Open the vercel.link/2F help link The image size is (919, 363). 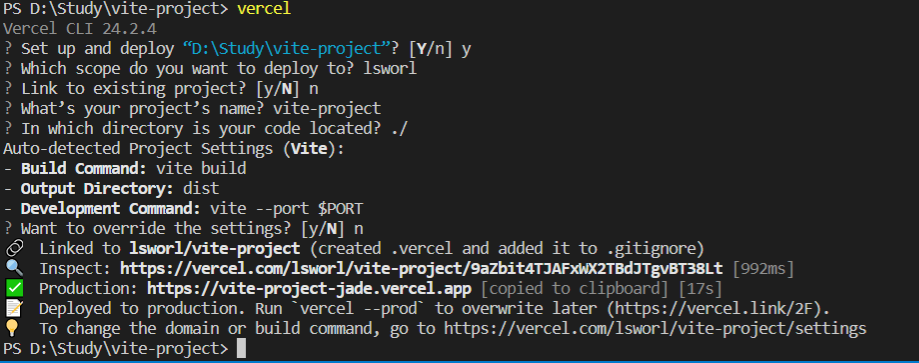[x=726, y=308]
